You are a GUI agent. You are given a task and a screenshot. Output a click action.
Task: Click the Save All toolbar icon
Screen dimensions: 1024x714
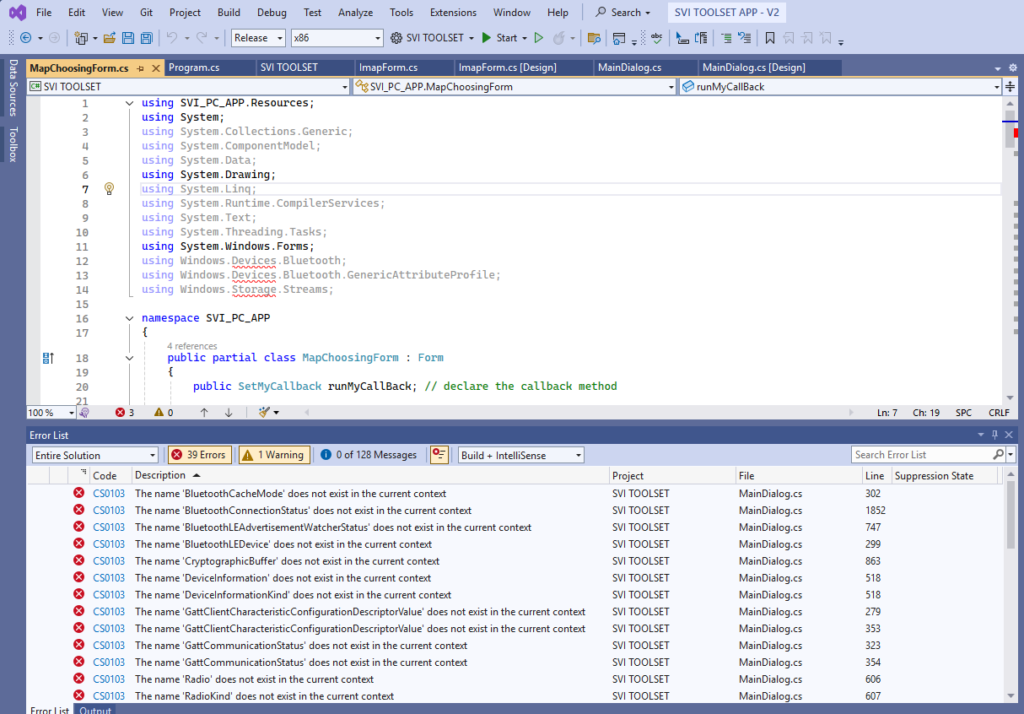pyautogui.click(x=146, y=38)
